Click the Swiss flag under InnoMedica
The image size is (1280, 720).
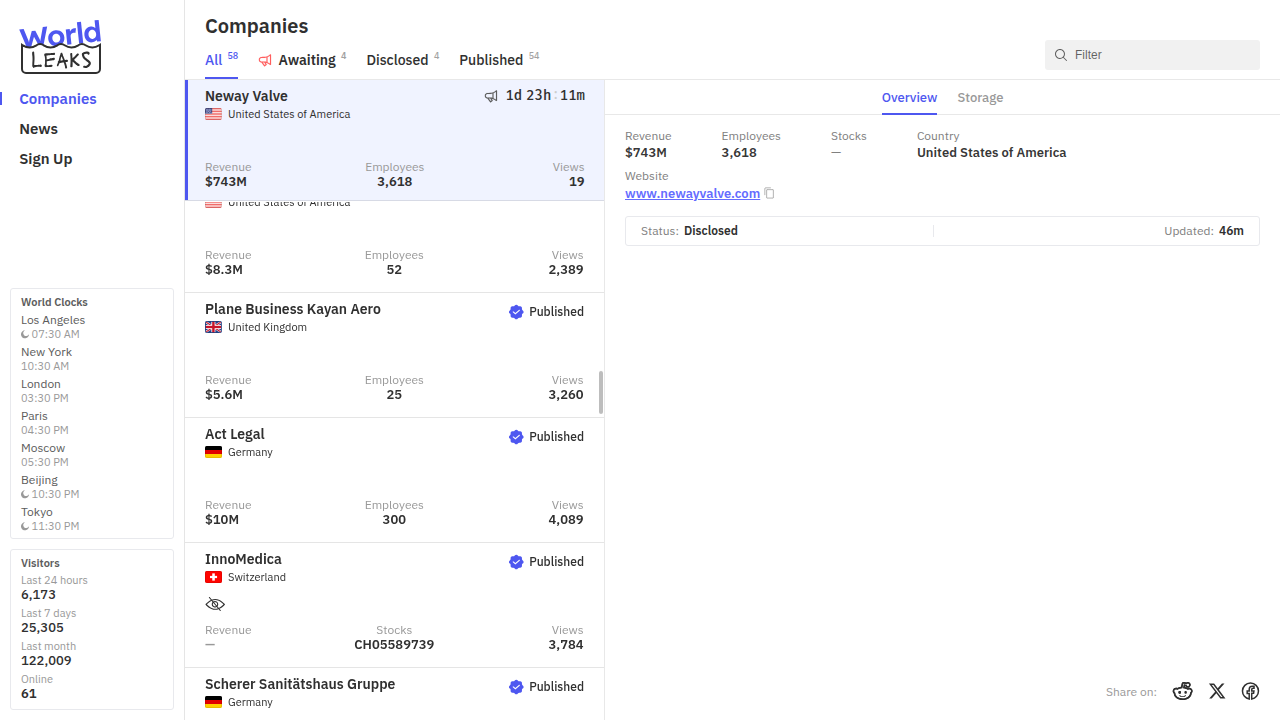coord(213,577)
